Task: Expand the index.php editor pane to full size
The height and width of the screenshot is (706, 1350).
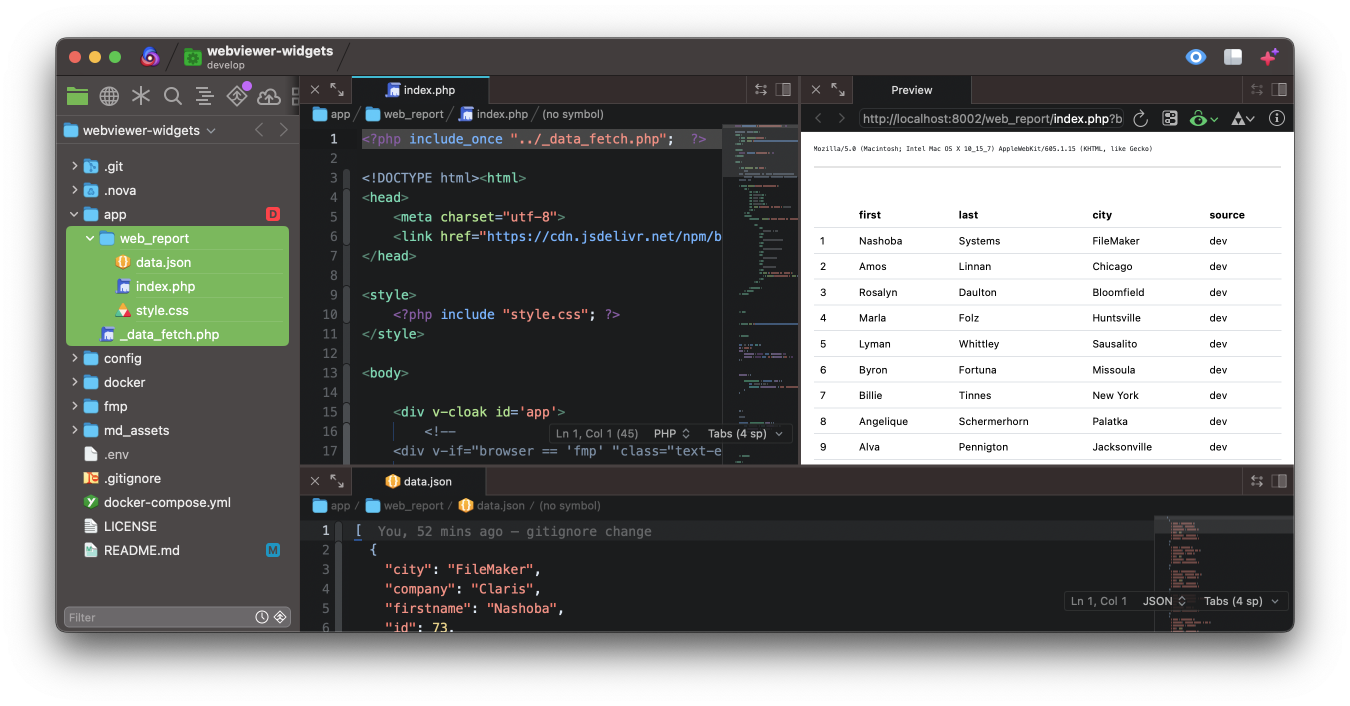Action: pyautogui.click(x=337, y=90)
